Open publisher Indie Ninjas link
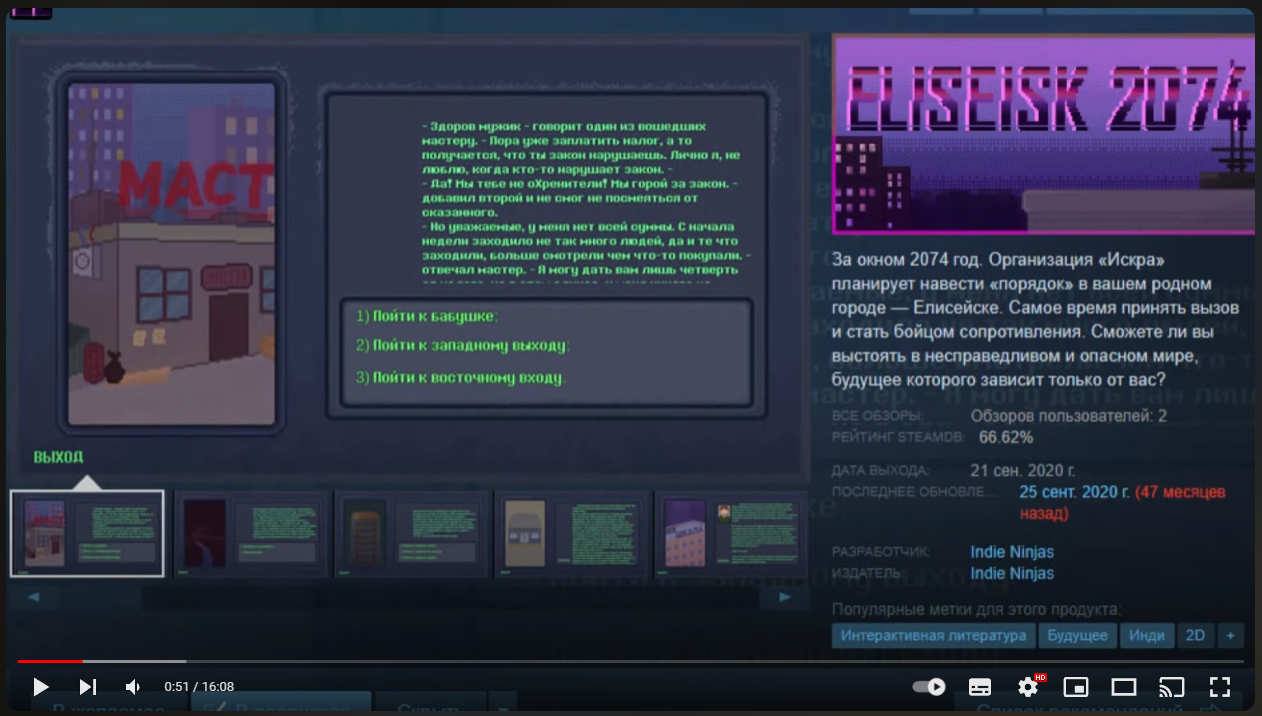 (1012, 573)
